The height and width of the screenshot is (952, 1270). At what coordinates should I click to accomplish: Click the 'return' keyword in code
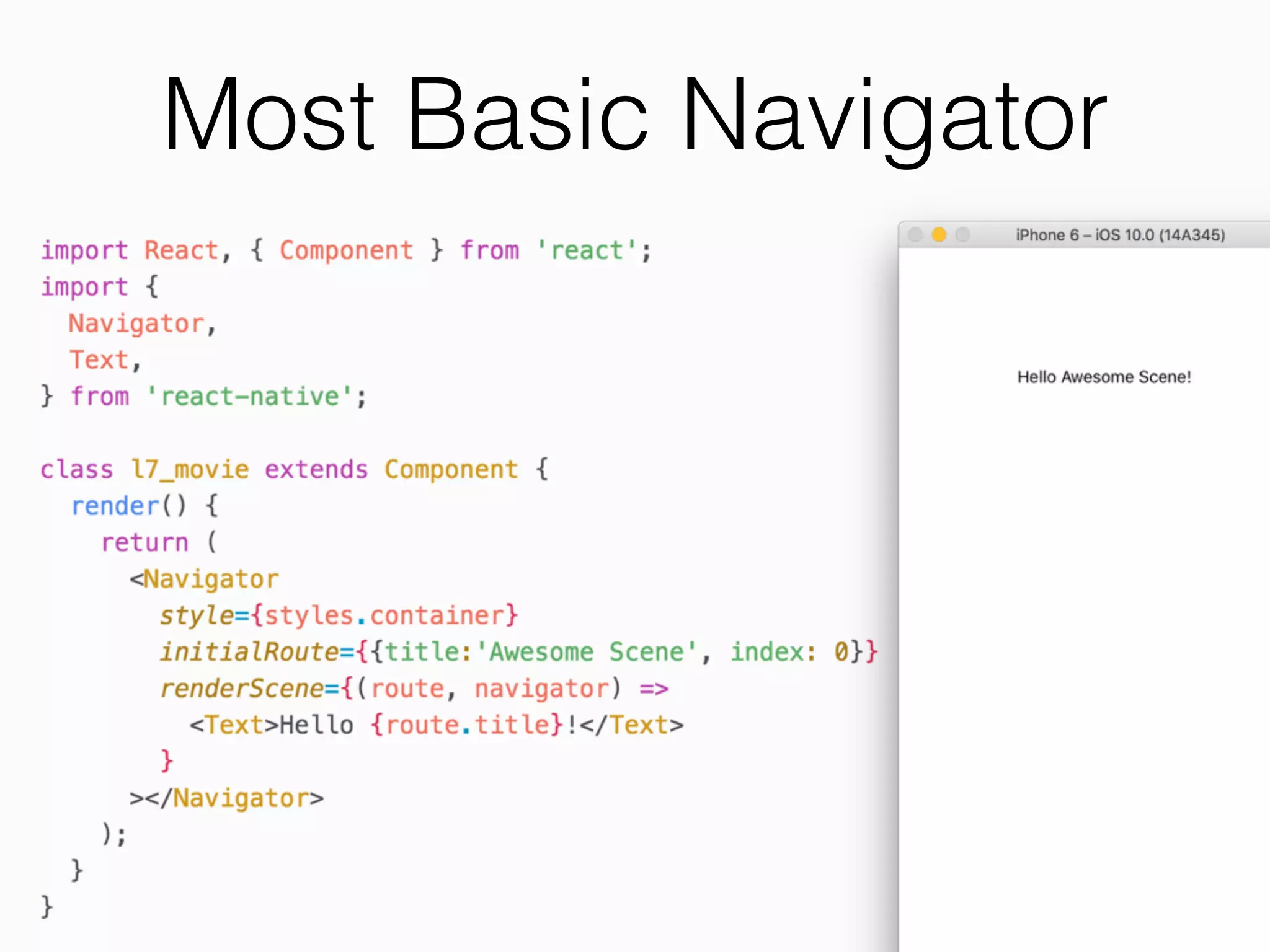tap(144, 543)
